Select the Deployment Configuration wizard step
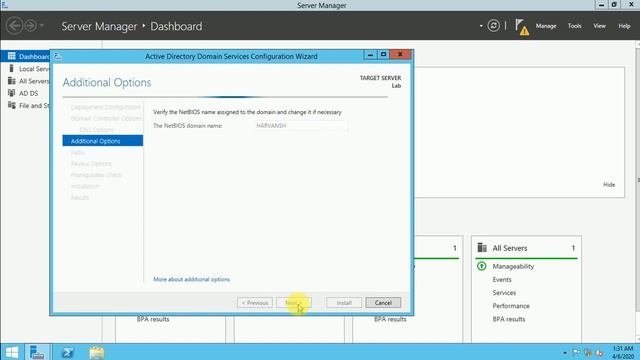Image resolution: width=640 pixels, height=360 pixels. [x=105, y=107]
